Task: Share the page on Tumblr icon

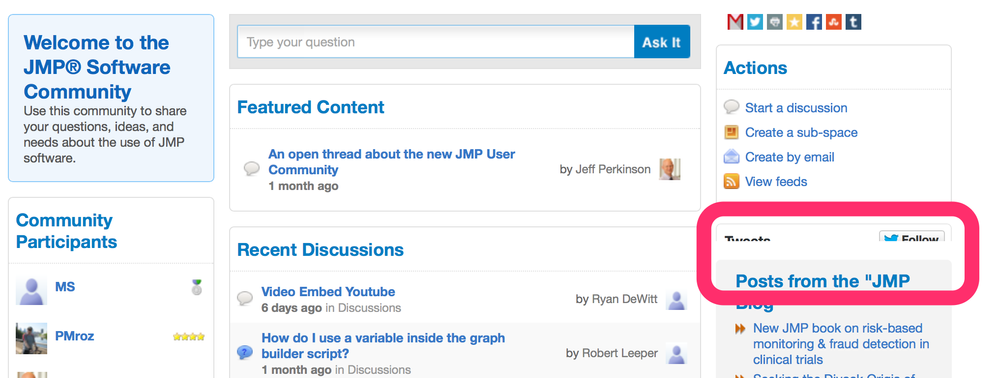Action: [853, 22]
